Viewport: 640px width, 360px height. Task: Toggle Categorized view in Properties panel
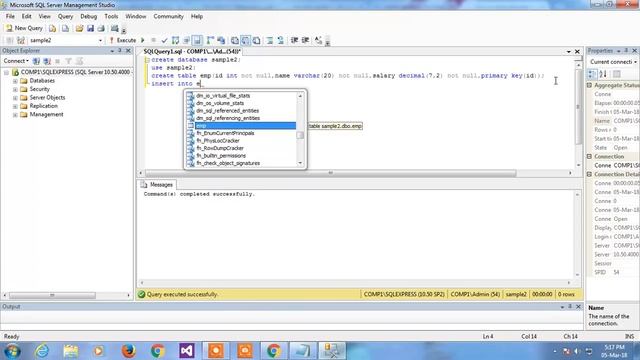[x=592, y=74]
